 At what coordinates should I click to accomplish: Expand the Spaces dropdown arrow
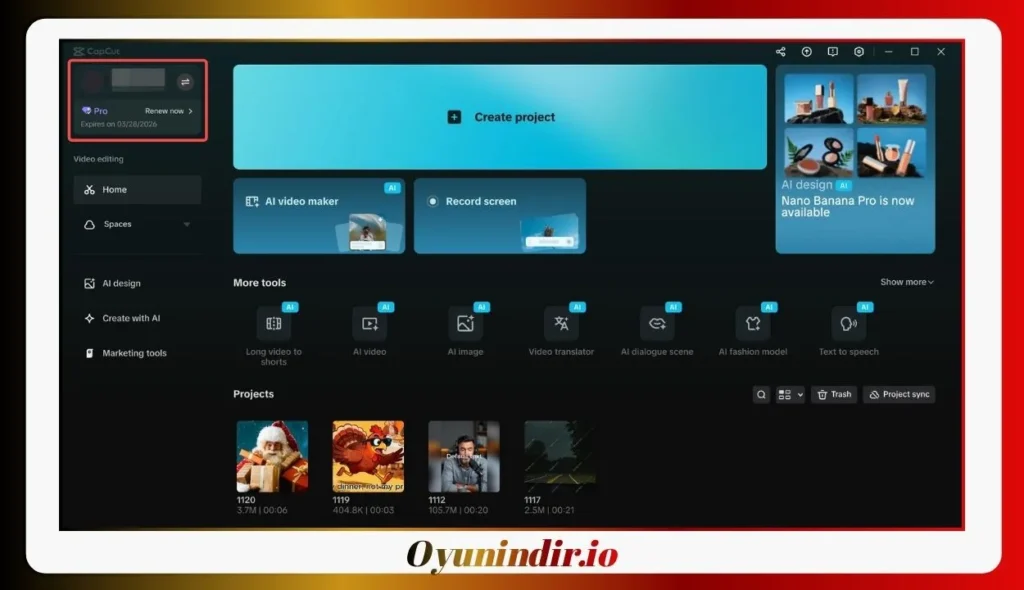187,225
